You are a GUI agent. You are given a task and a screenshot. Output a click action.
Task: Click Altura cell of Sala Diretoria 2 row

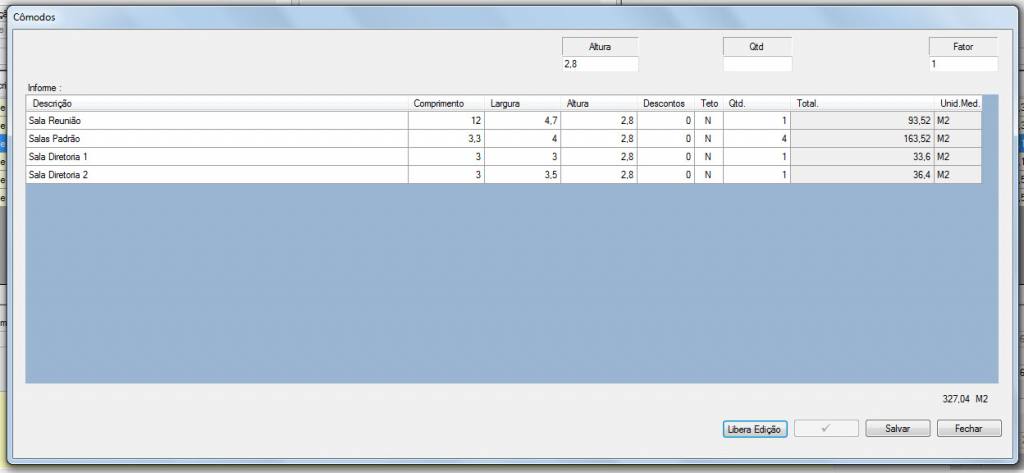pos(598,174)
